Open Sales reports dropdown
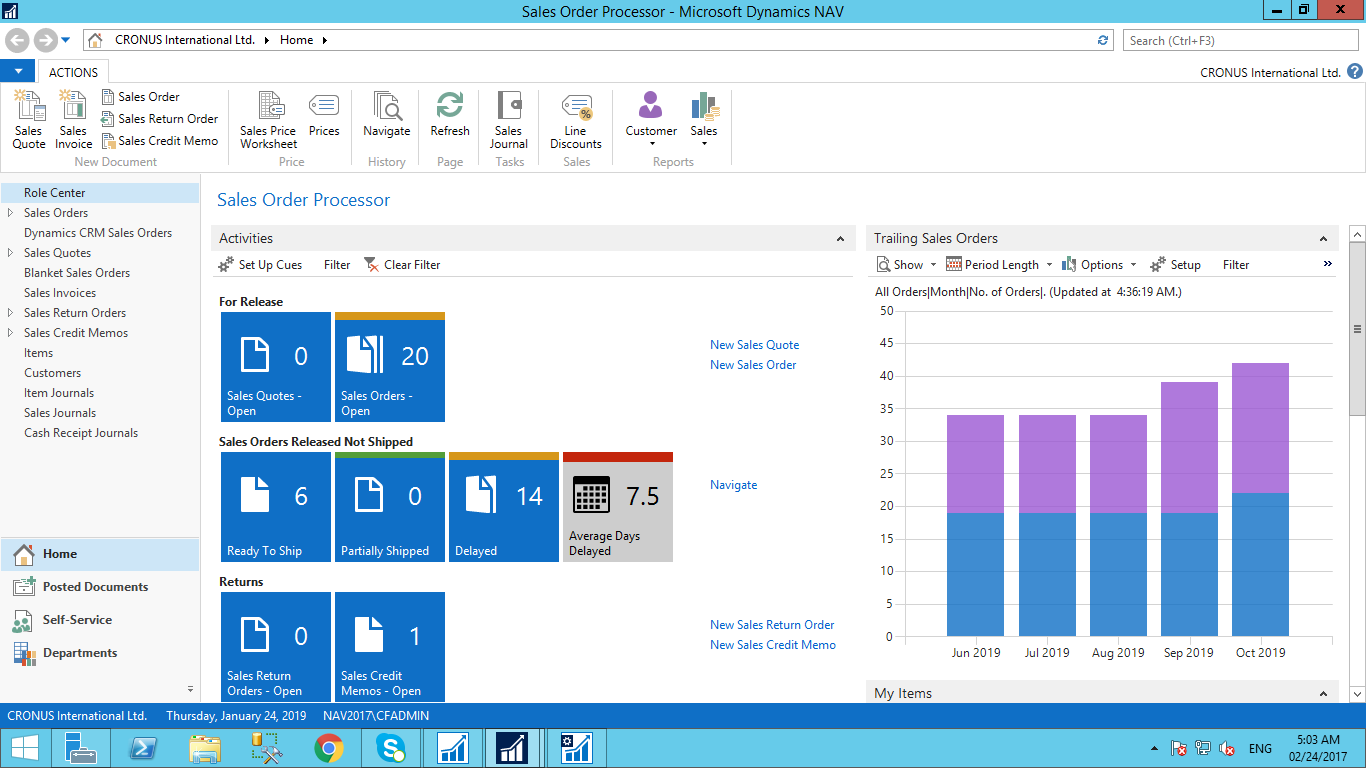This screenshot has height=768, width=1366. 704,119
